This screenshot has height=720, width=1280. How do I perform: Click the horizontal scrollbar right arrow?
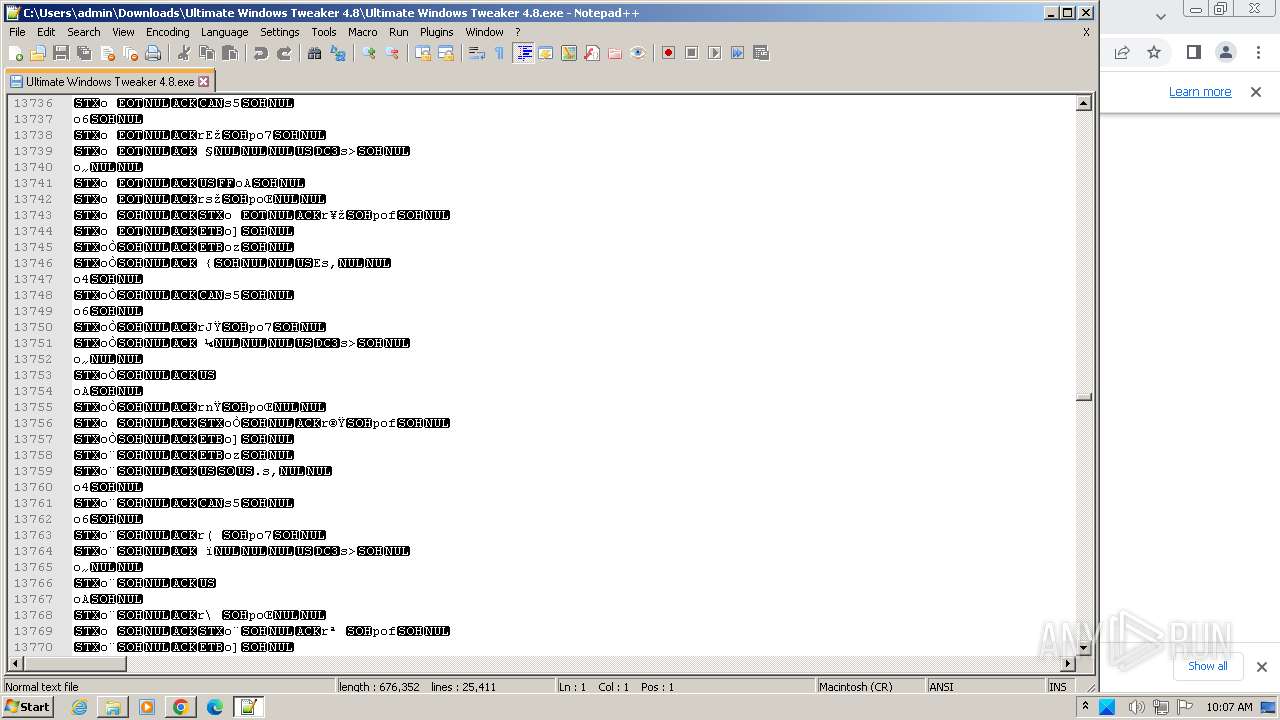(1067, 664)
